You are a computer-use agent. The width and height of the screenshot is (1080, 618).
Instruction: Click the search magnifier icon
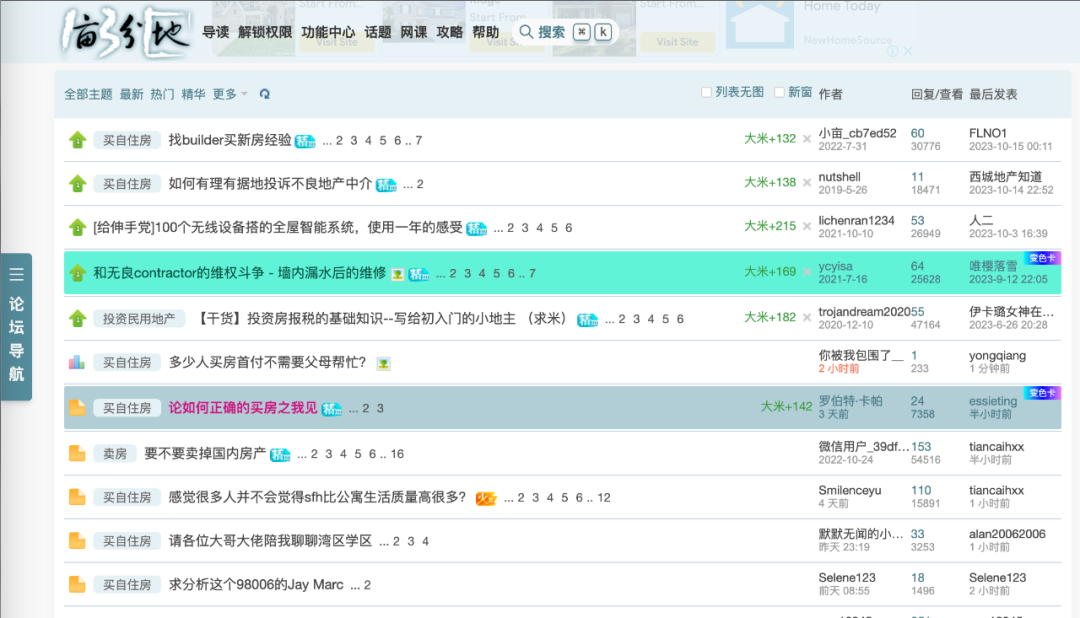tap(526, 32)
